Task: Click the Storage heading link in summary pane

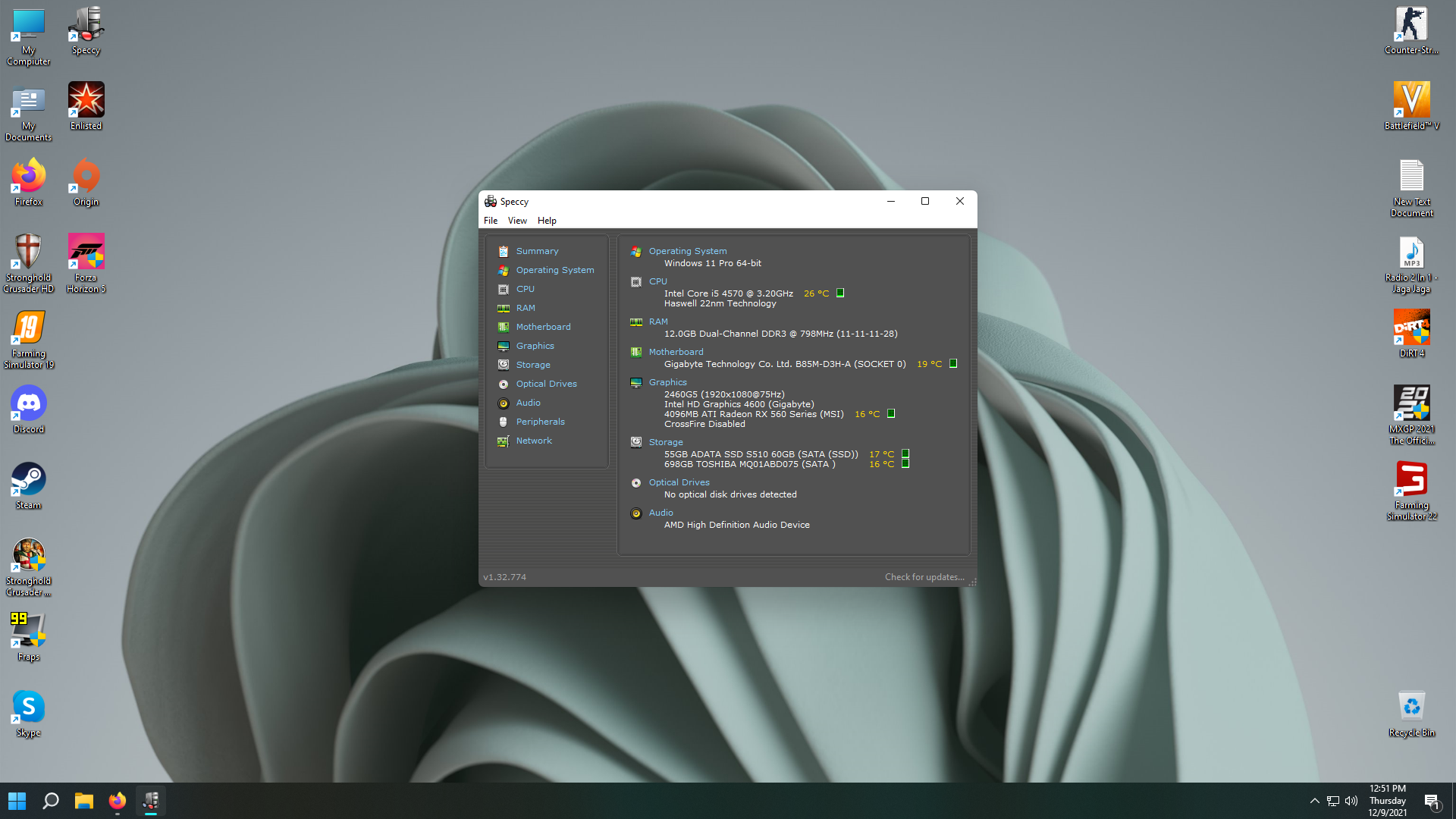Action: click(665, 442)
